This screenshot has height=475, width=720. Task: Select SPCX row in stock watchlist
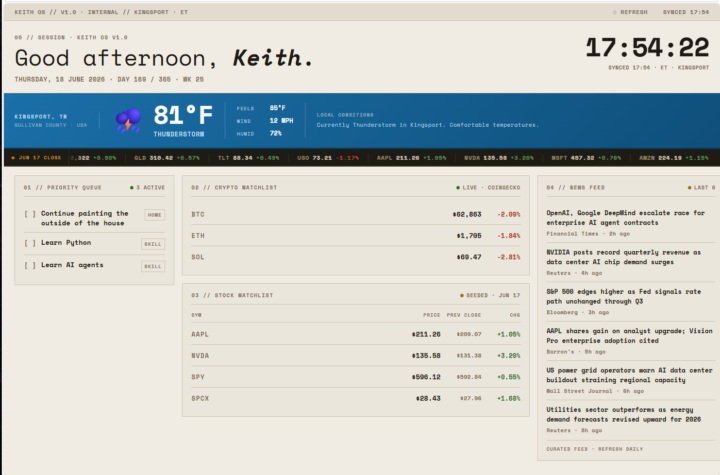356,398
